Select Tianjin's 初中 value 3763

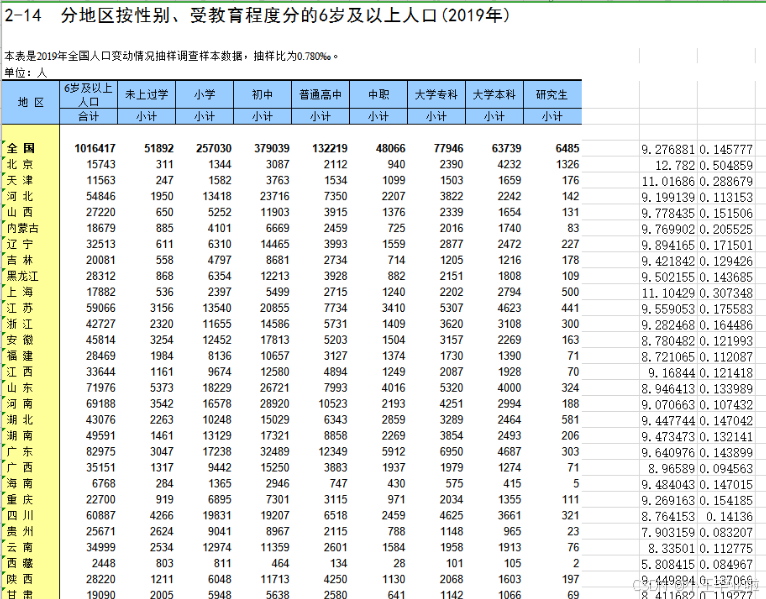coord(277,180)
